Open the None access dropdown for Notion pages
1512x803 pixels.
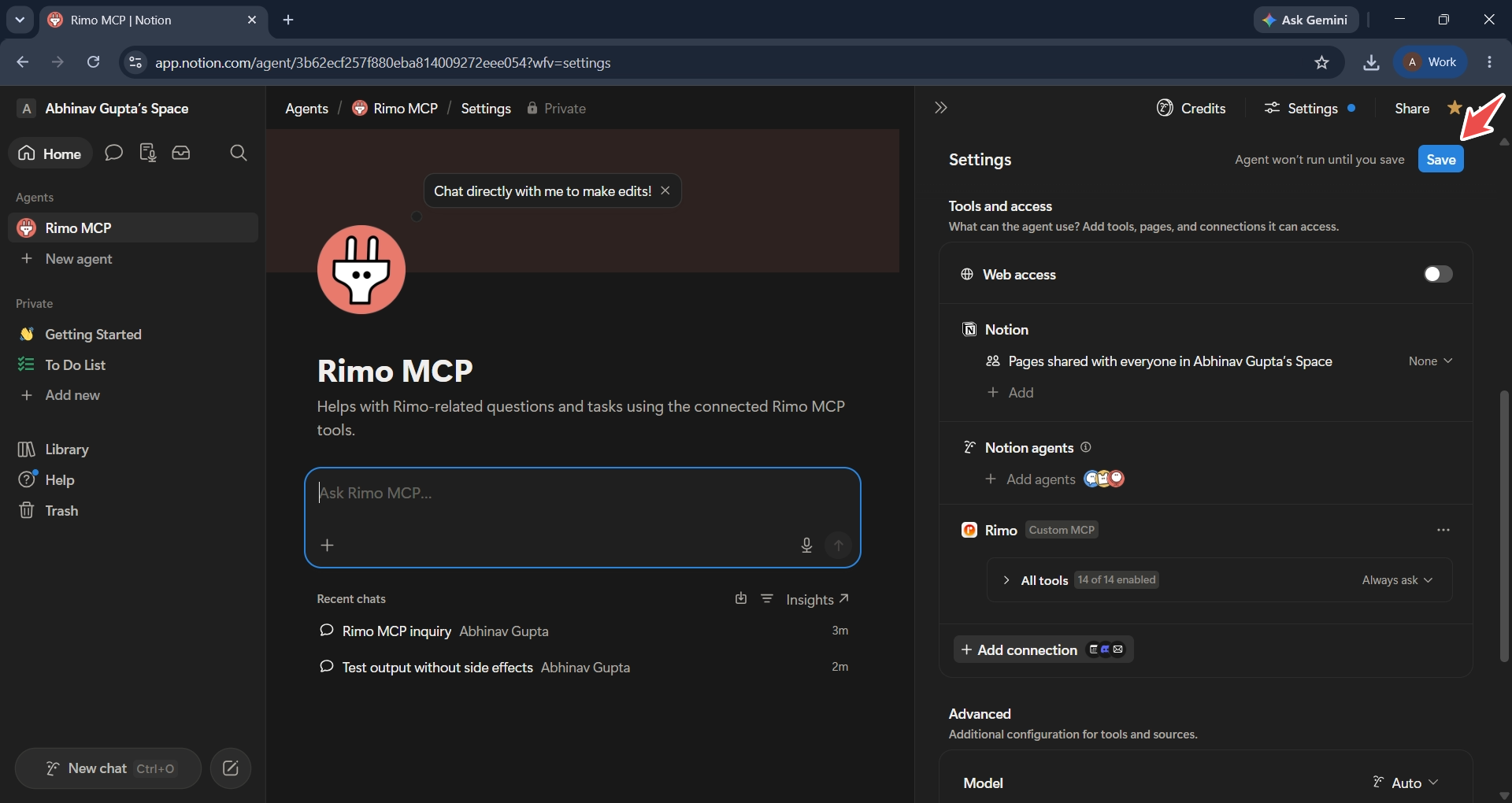point(1430,361)
